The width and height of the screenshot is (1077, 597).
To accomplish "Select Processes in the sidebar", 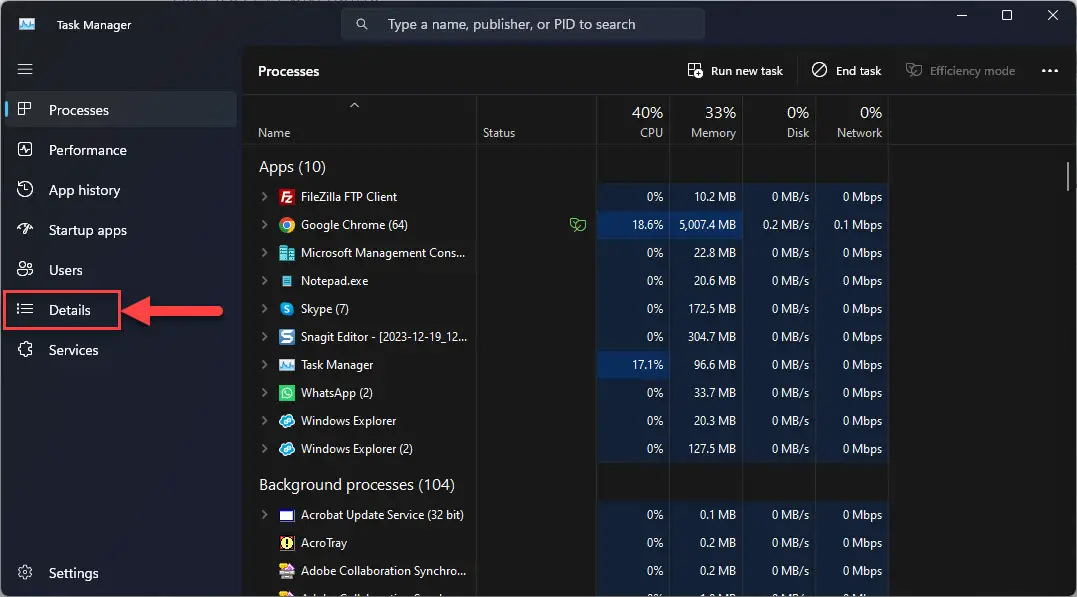I will click(x=79, y=110).
